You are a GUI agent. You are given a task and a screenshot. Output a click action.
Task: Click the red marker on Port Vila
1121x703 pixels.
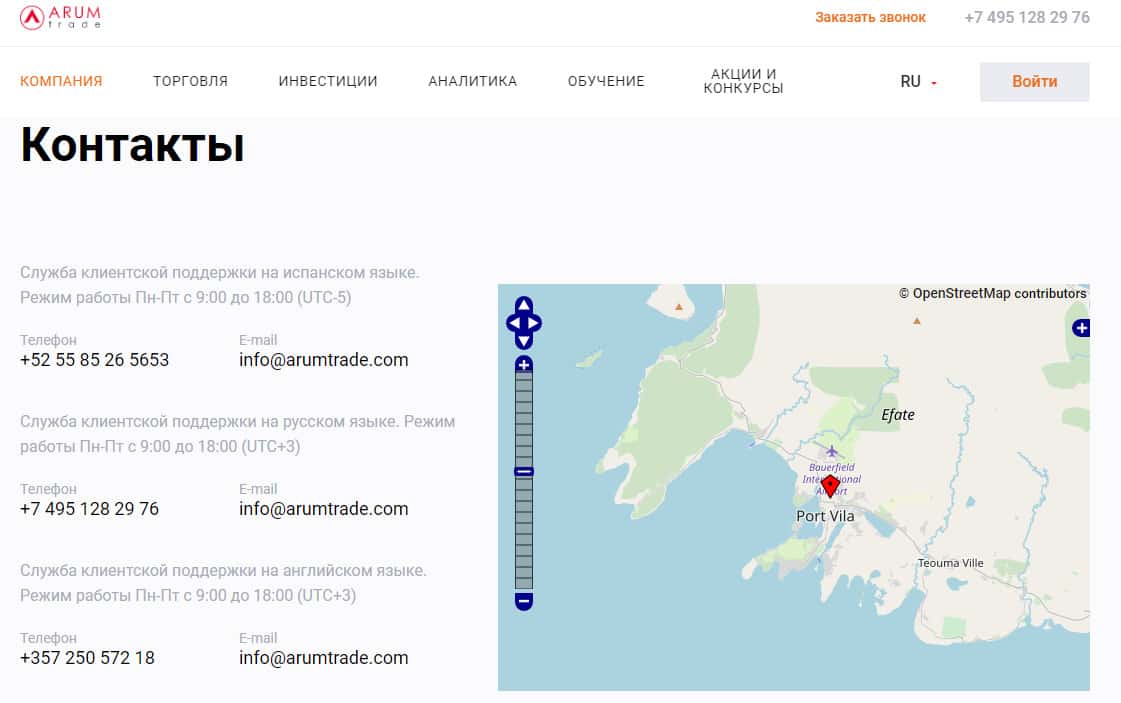(830, 486)
